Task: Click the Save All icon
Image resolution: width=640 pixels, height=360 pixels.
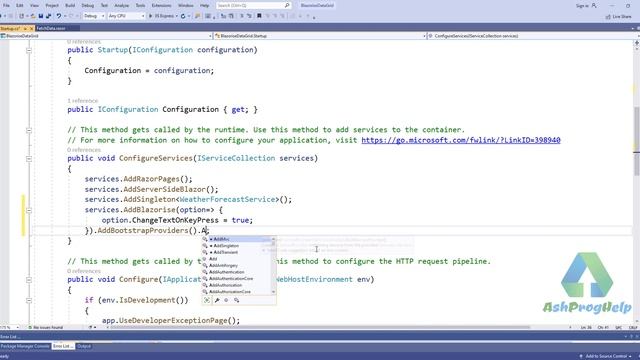Action: coord(48,16)
